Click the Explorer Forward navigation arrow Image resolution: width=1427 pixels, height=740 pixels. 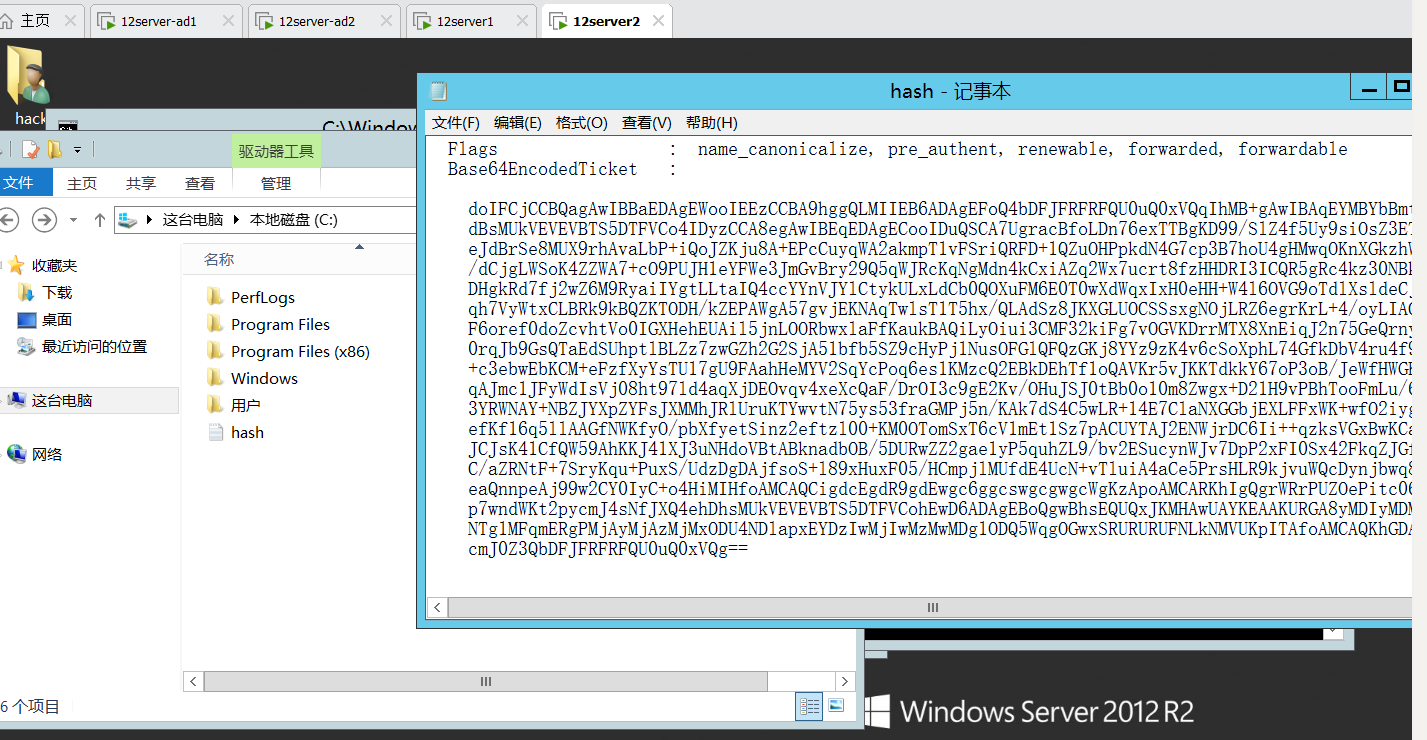(44, 219)
